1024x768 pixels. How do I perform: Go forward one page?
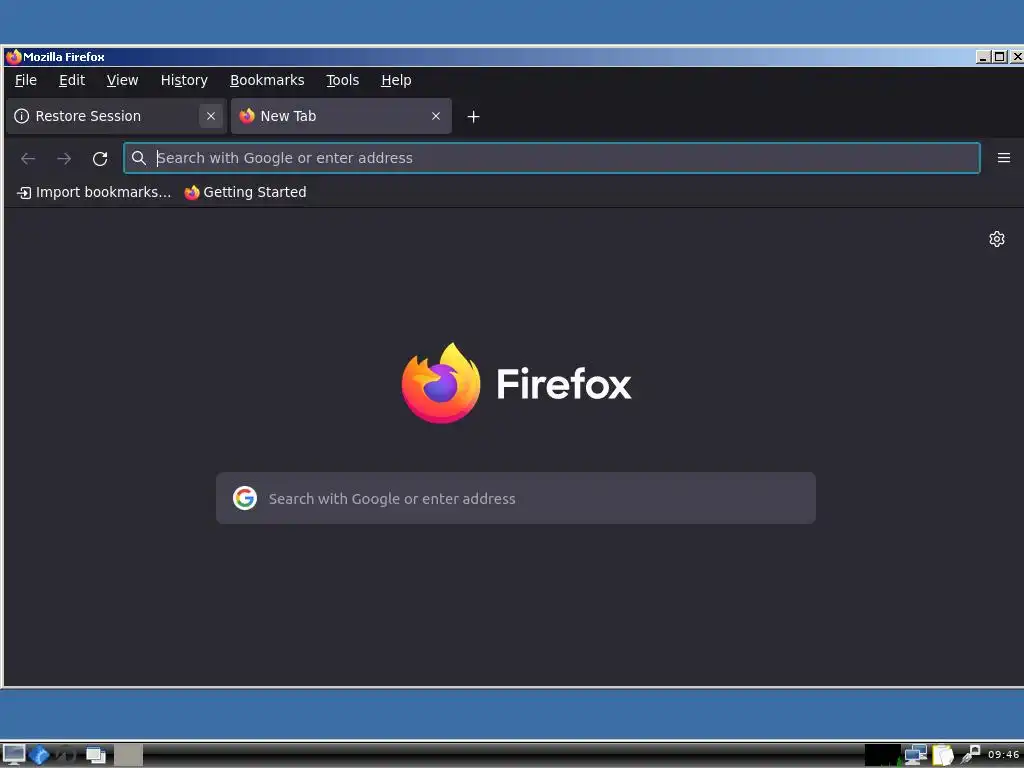pyautogui.click(x=64, y=158)
